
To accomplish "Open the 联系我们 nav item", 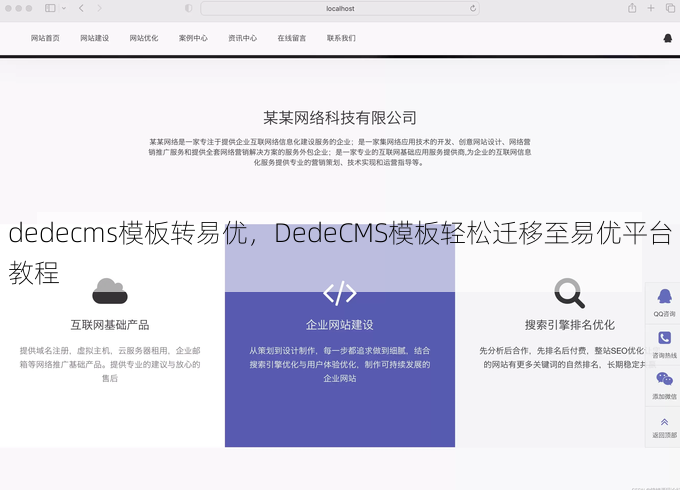I will coord(341,38).
